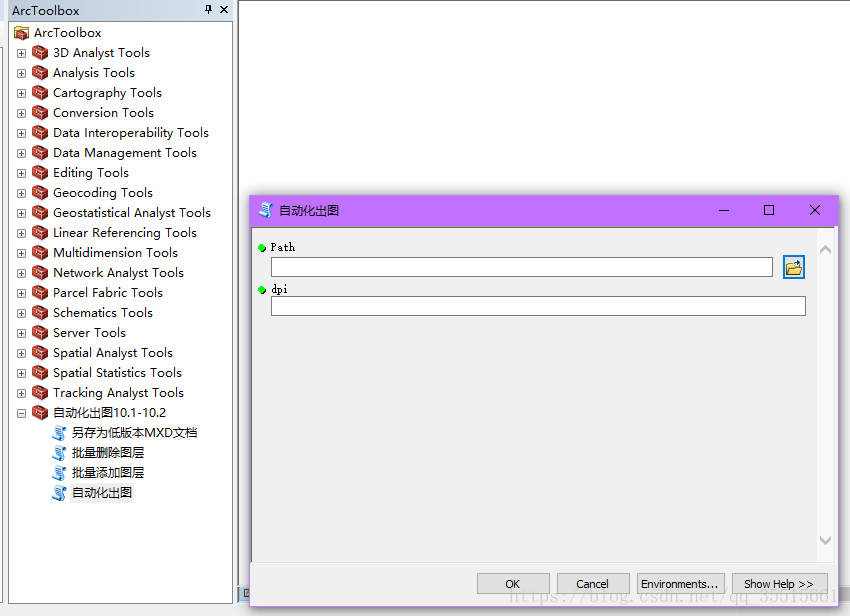Click the Geocoding Tools toolbox icon
The height and width of the screenshot is (616, 850).
tap(40, 193)
